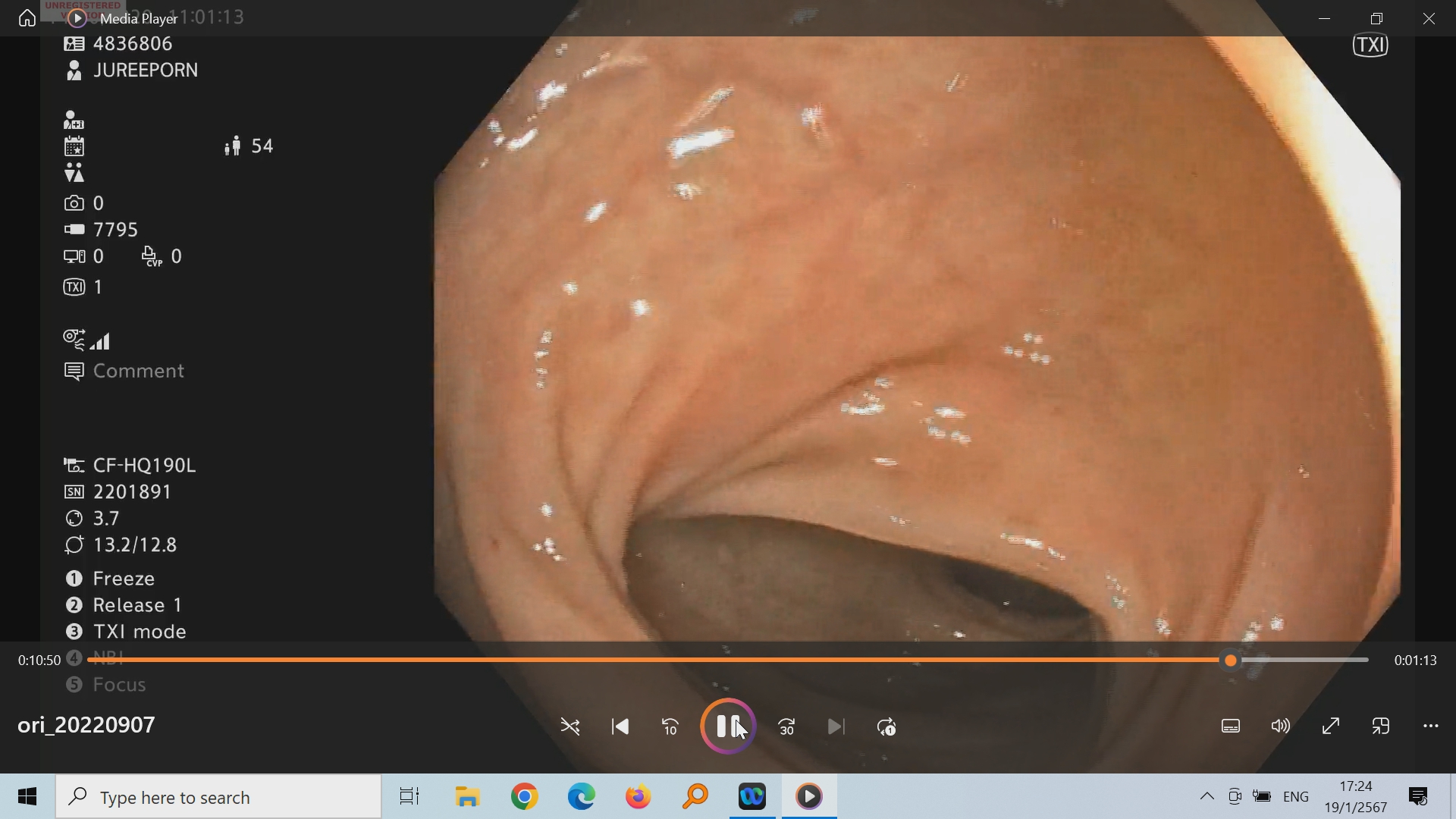The width and height of the screenshot is (1456, 819).
Task: Toggle shuffle playback
Action: tap(570, 727)
